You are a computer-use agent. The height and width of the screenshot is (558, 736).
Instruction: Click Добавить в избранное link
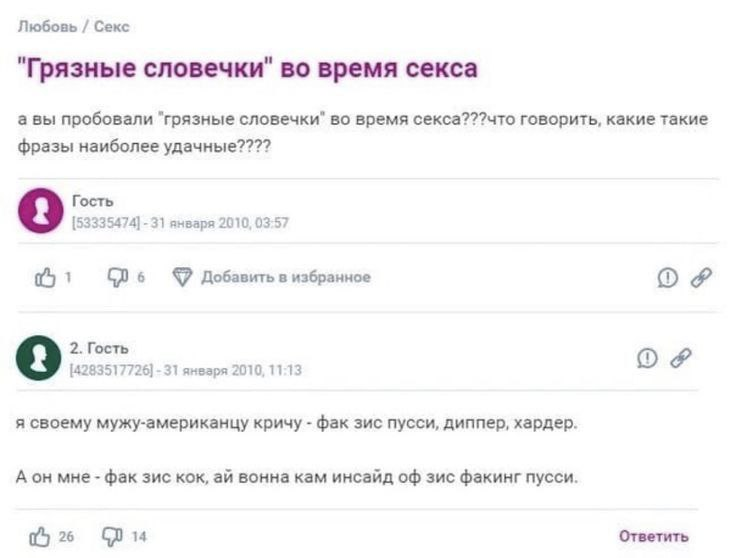[286, 277]
